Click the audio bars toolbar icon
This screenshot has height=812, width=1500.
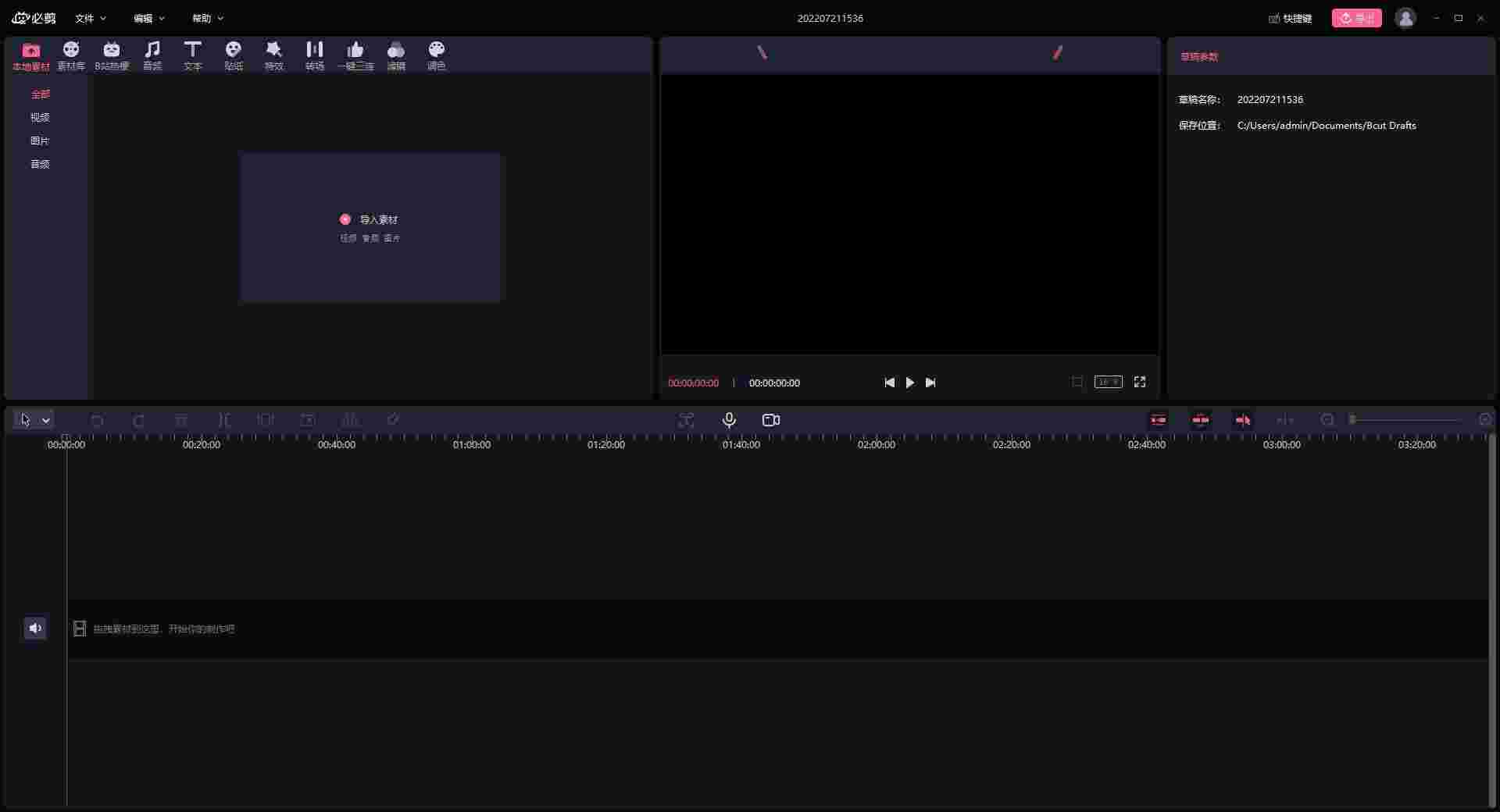pos(350,420)
